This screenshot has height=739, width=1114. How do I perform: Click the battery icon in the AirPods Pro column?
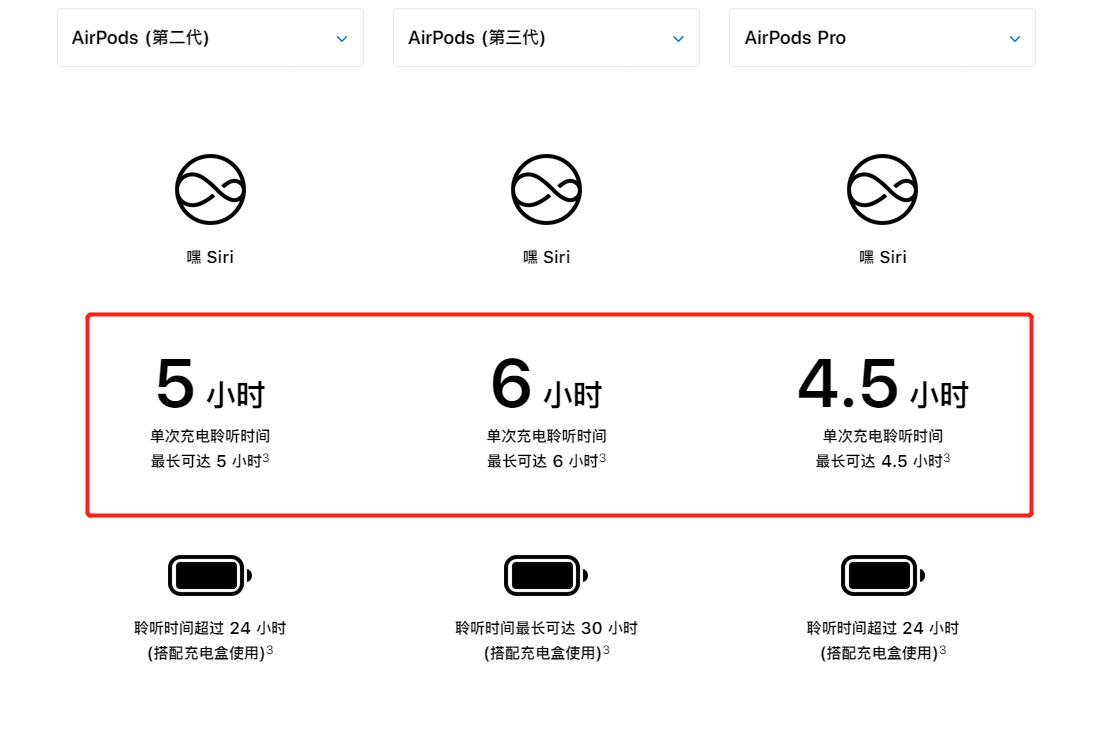(x=882, y=576)
